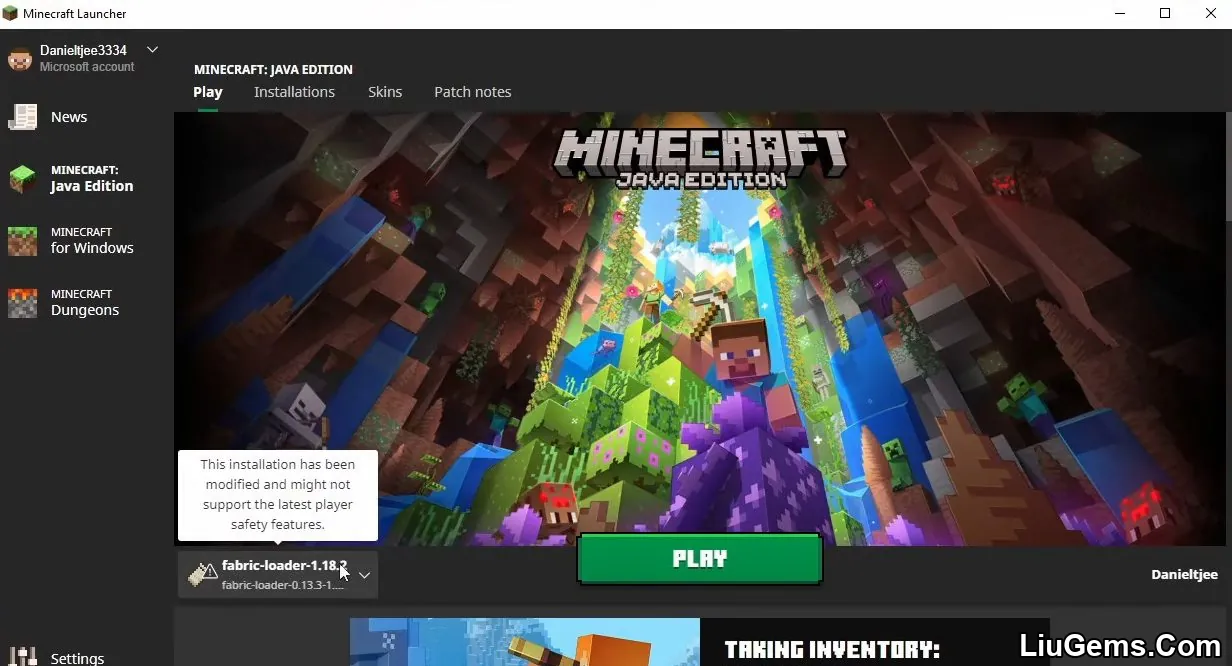The height and width of the screenshot is (666, 1232).
Task: Click the Danieltjee3334 profile avatar
Action: [20, 58]
